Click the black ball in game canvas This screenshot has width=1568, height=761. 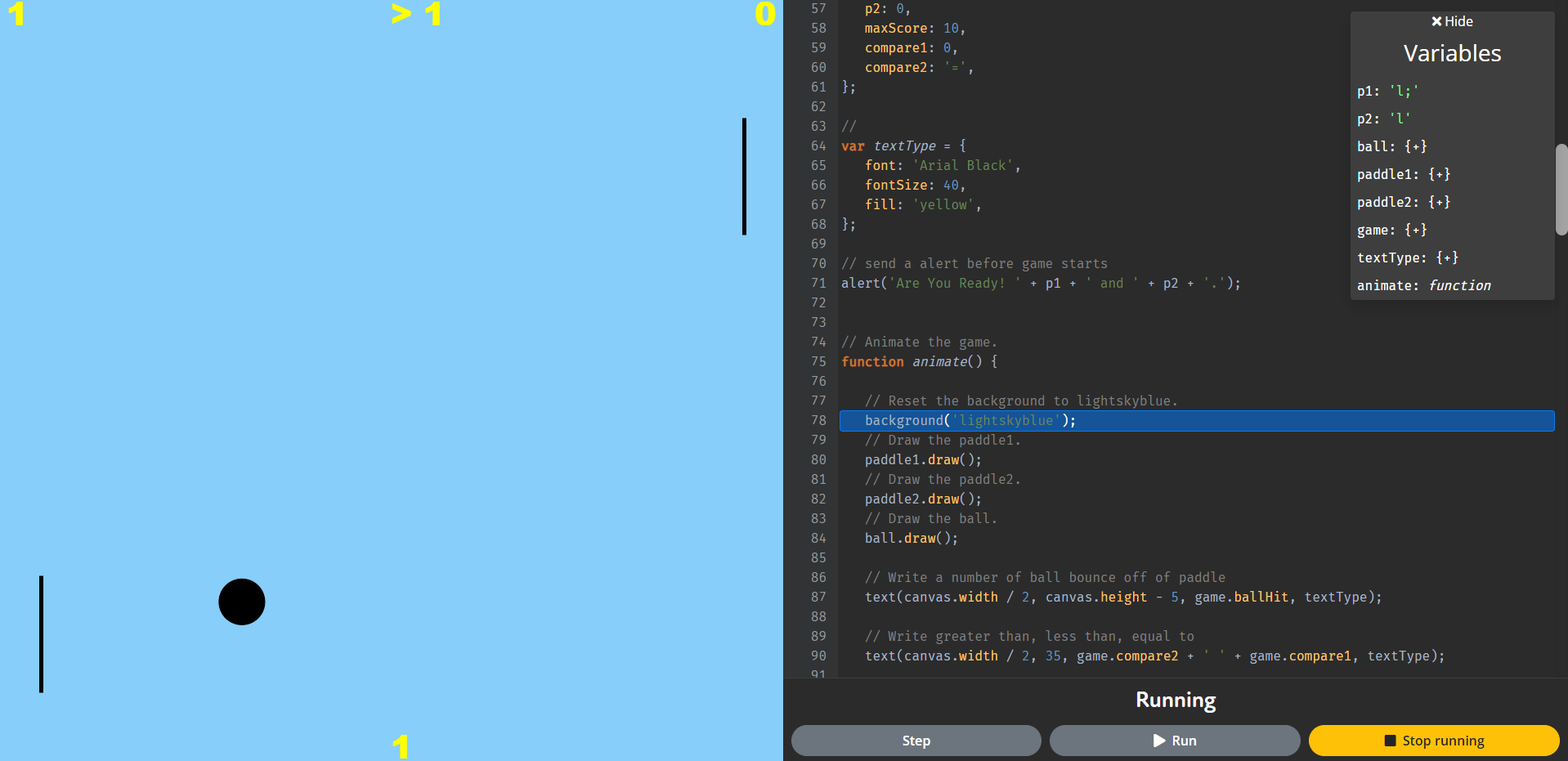pos(242,602)
